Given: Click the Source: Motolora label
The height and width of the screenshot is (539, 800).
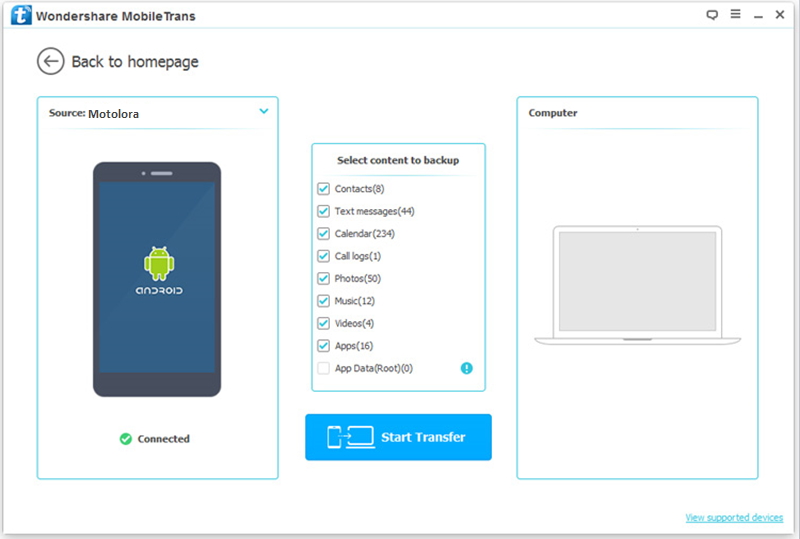Looking at the screenshot, I should [x=94, y=113].
